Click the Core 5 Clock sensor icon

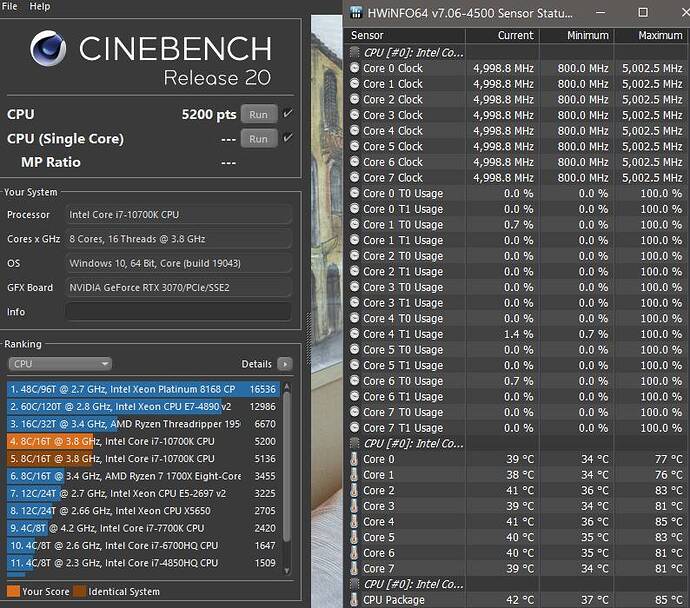tap(354, 146)
